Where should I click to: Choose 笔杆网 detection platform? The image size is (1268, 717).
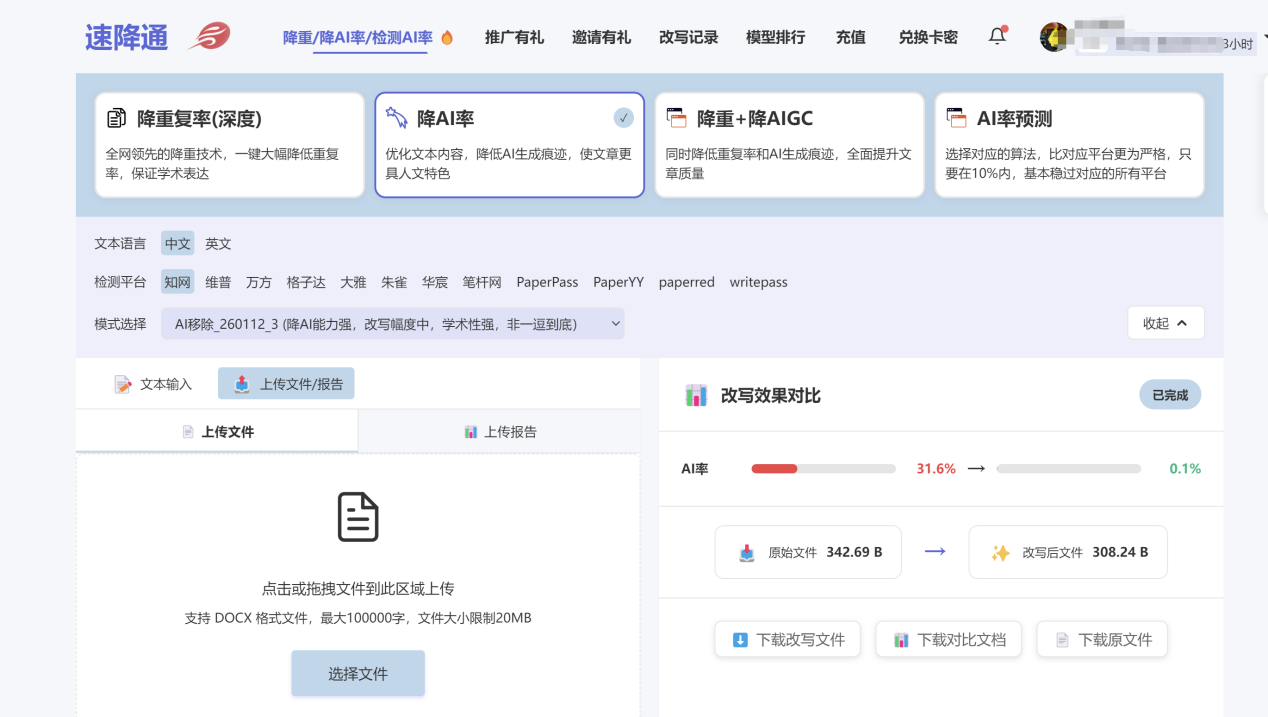click(x=482, y=282)
